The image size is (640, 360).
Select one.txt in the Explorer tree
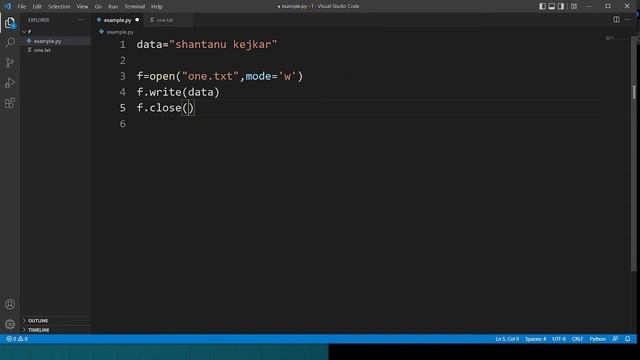pyautogui.click(x=42, y=50)
